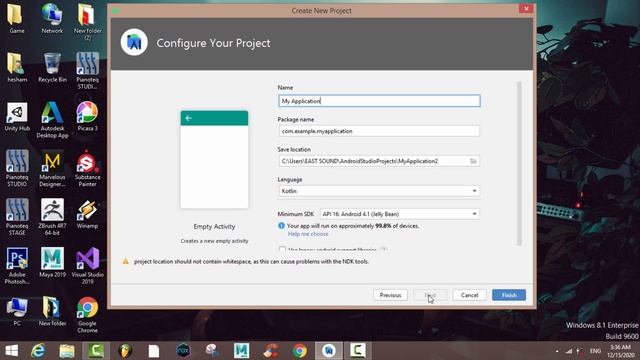Viewport: 640px width, 360px height.
Task: Select the Unity Hub shortcut
Action: (17, 116)
